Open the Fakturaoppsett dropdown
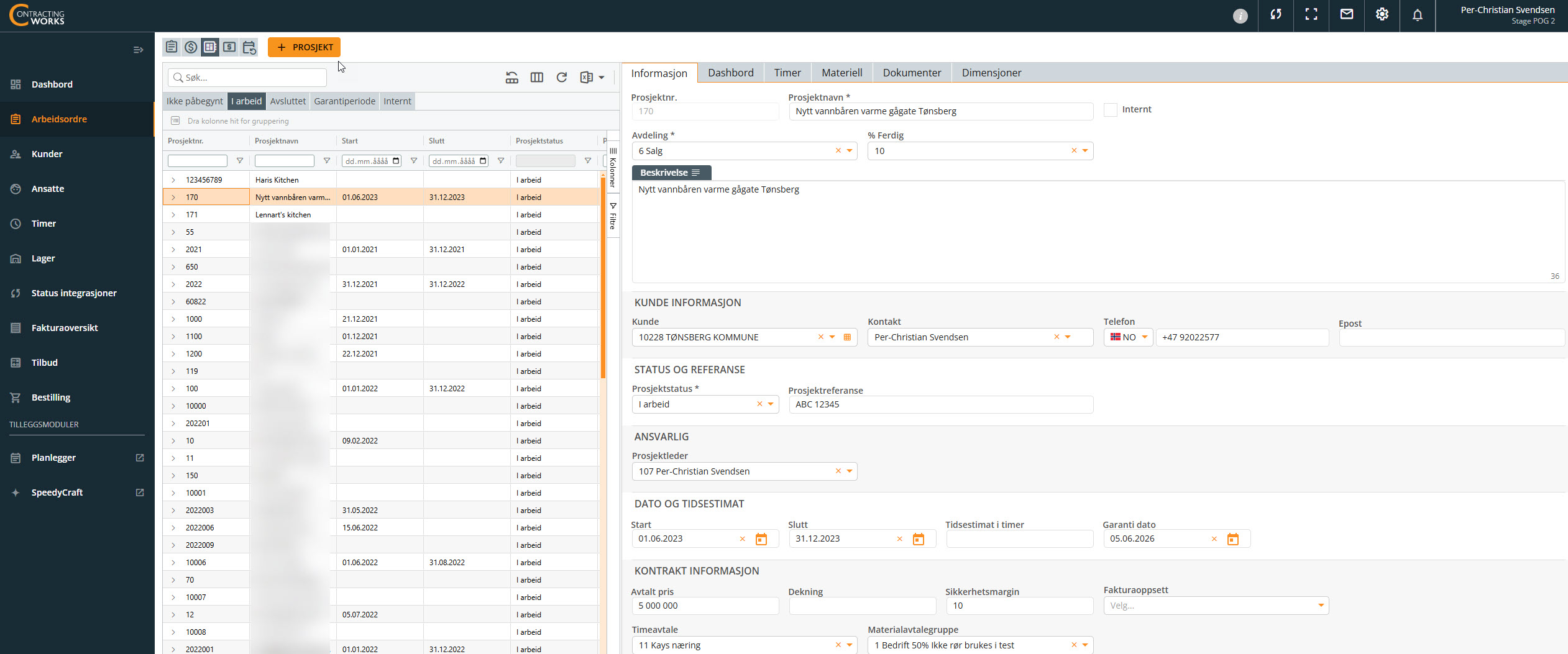Image resolution: width=1568 pixels, height=654 pixels. coord(1321,606)
